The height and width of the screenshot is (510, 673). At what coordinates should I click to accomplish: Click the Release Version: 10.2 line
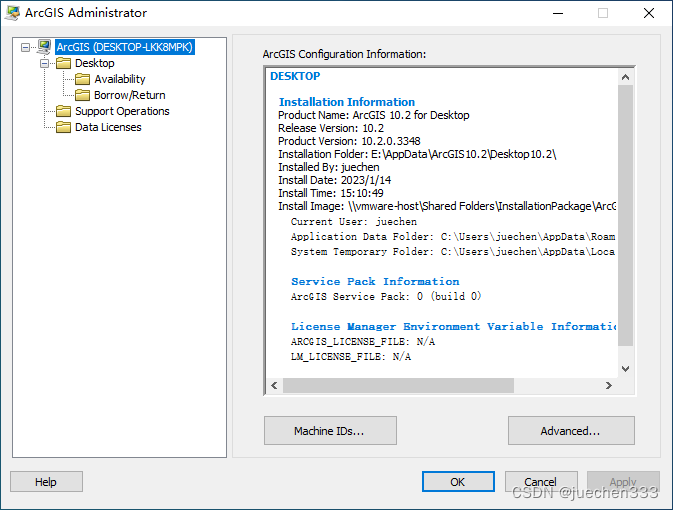point(331,128)
